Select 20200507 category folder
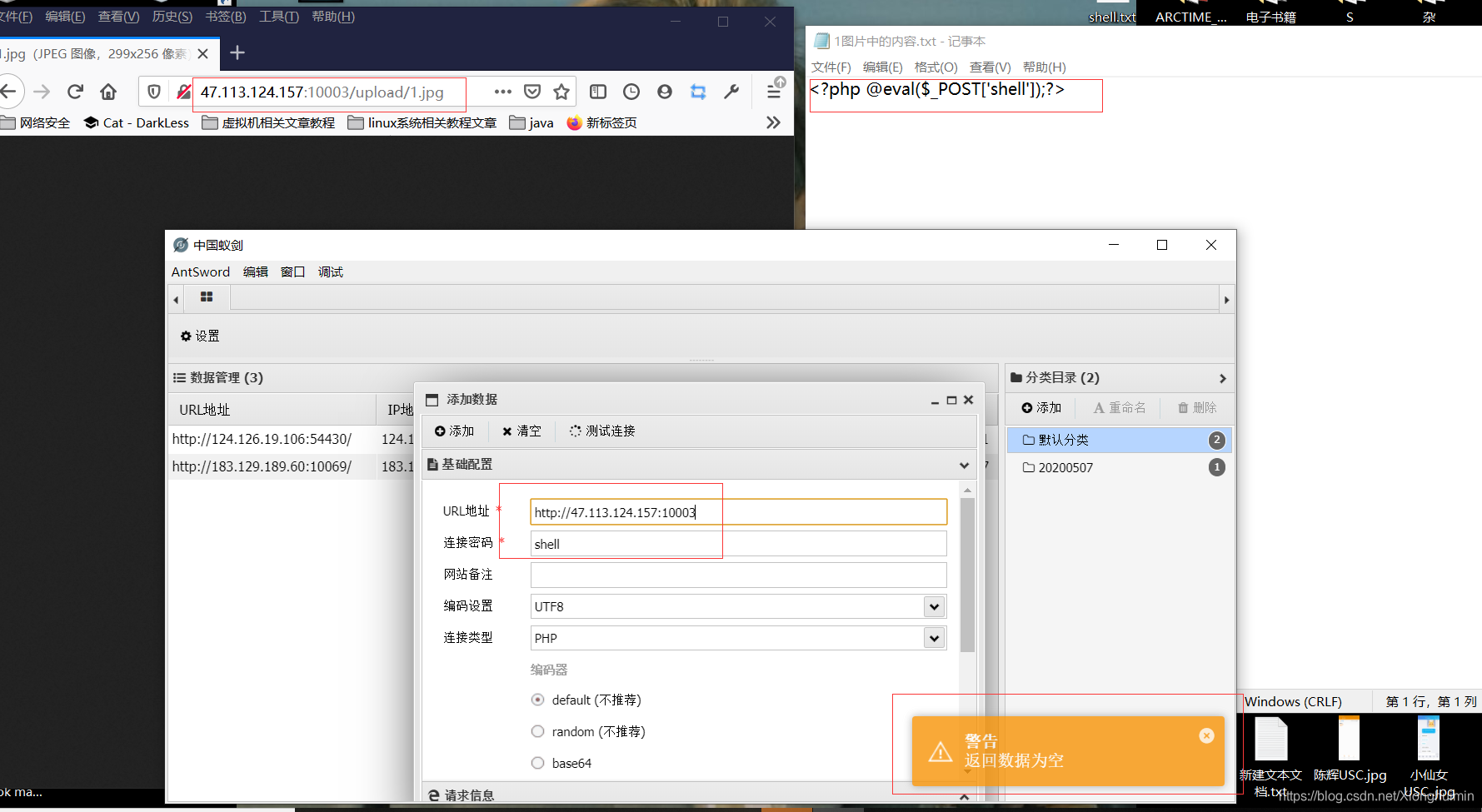The height and width of the screenshot is (812, 1482). coord(1119,467)
